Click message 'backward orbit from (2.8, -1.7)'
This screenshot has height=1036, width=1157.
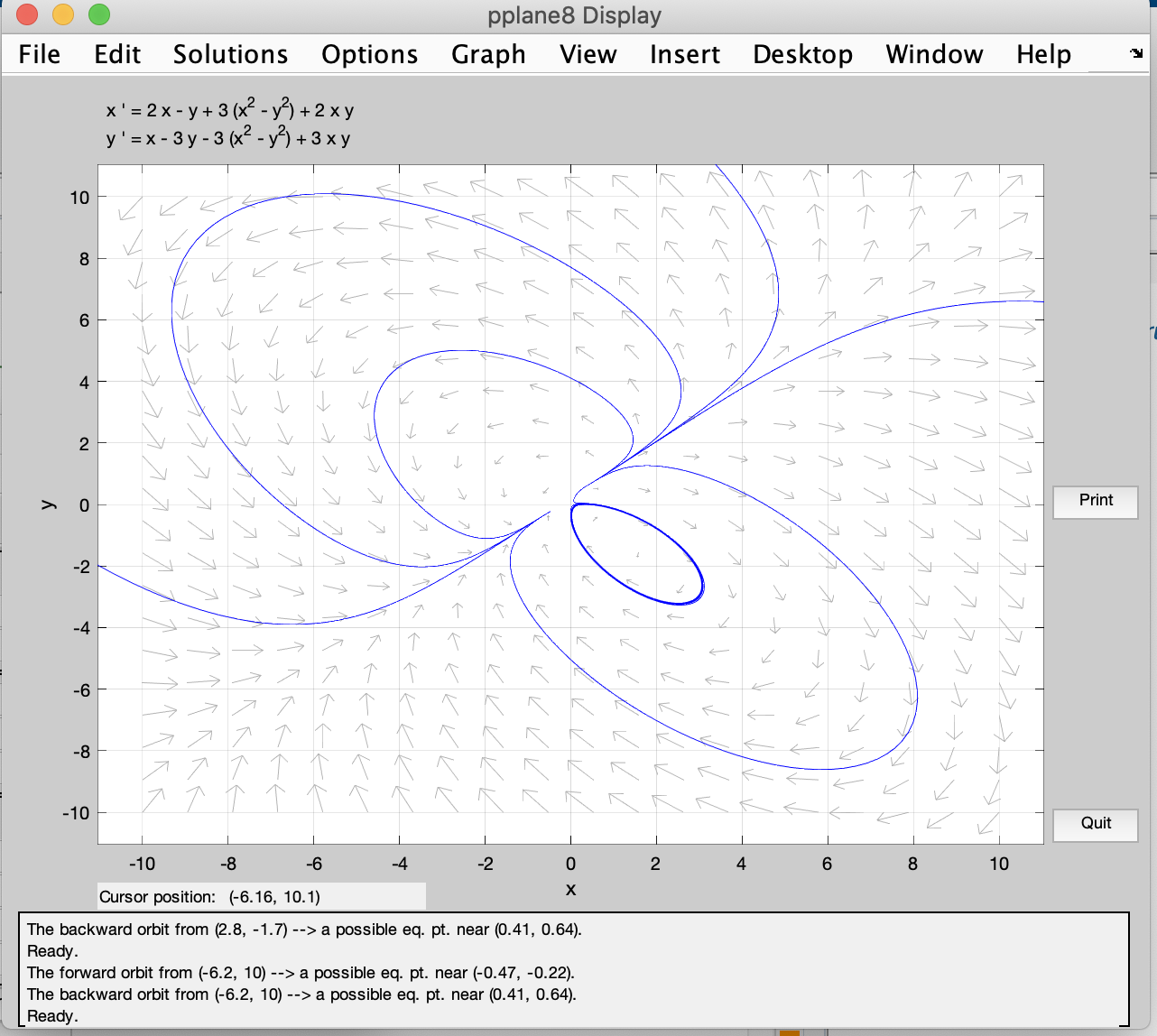point(304,930)
